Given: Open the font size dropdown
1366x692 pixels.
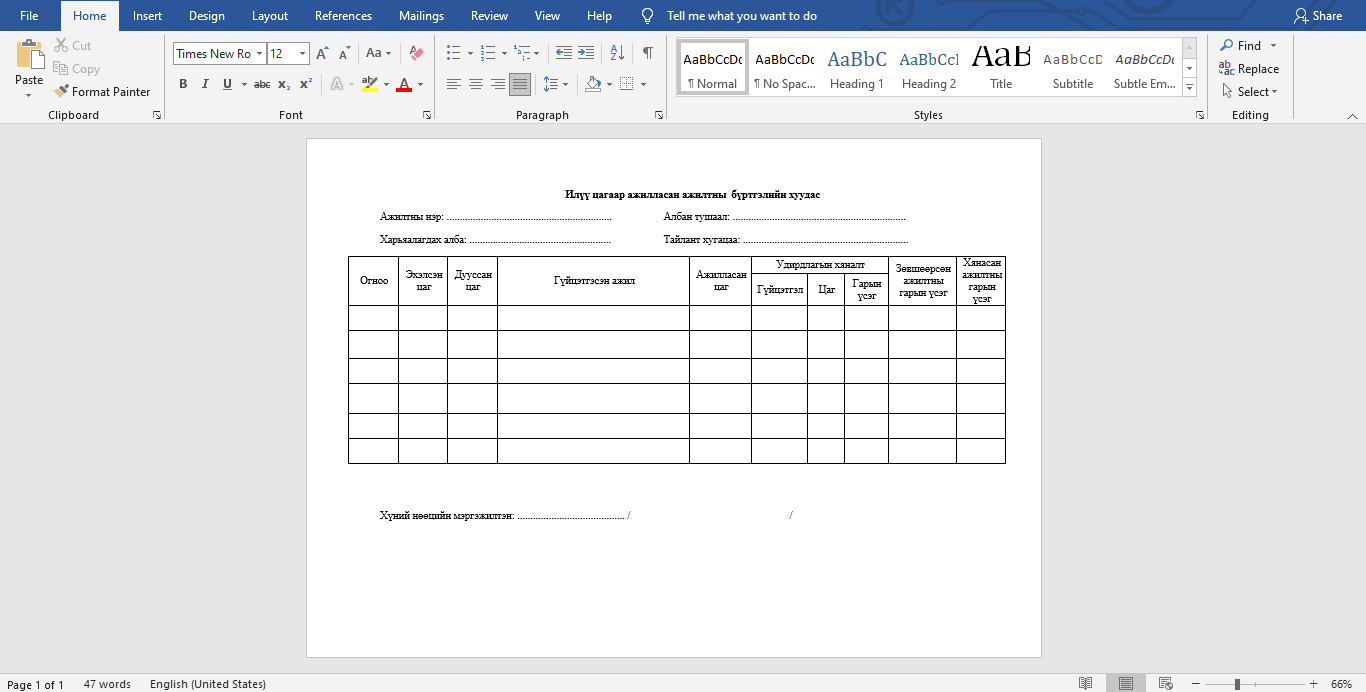Looking at the screenshot, I should (302, 54).
